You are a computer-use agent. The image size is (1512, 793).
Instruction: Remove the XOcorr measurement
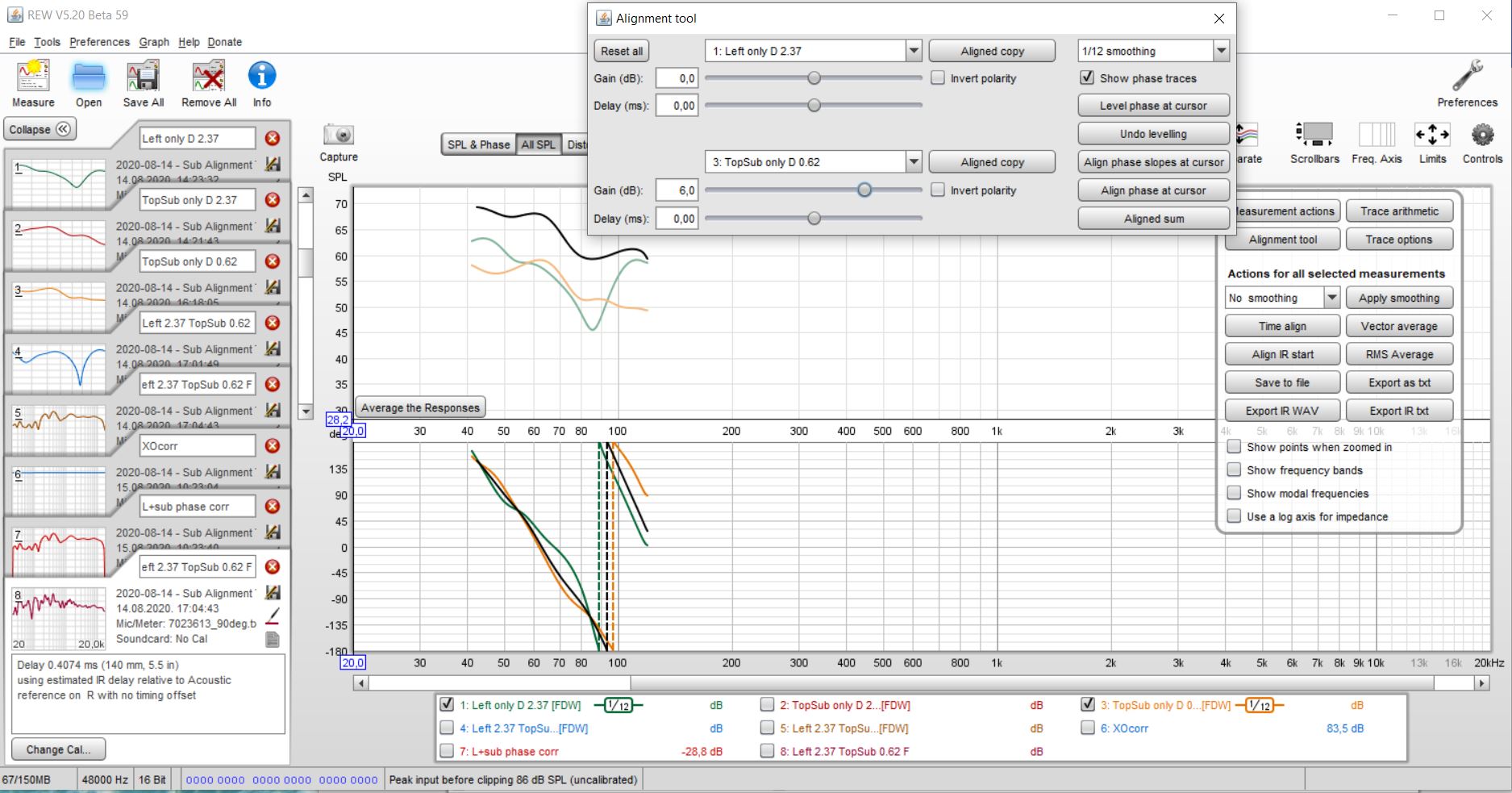pyautogui.click(x=273, y=445)
